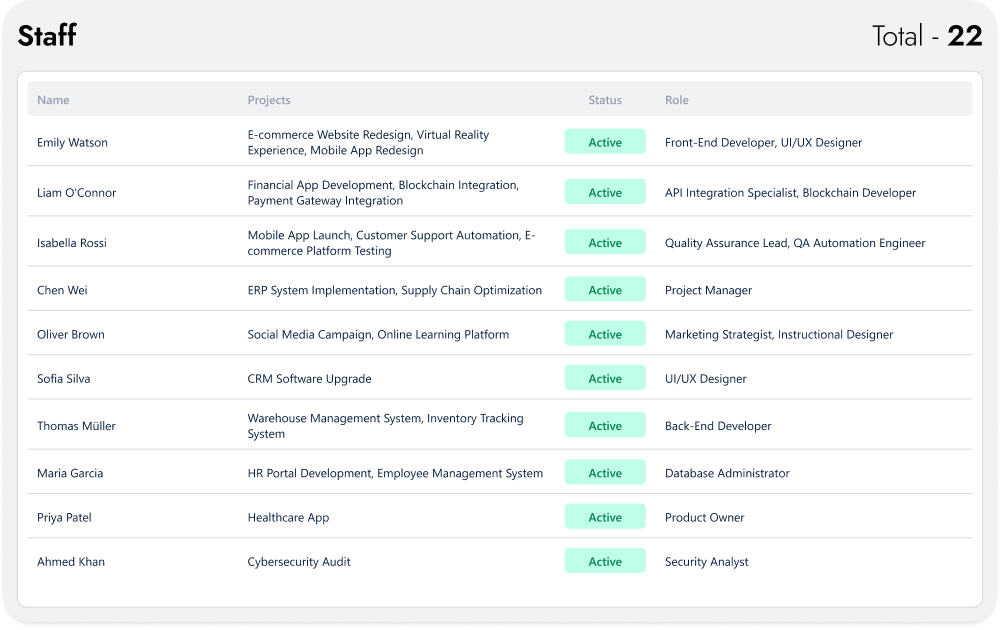Toggle Isabella Rossi's Active status badge

pyautogui.click(x=605, y=241)
